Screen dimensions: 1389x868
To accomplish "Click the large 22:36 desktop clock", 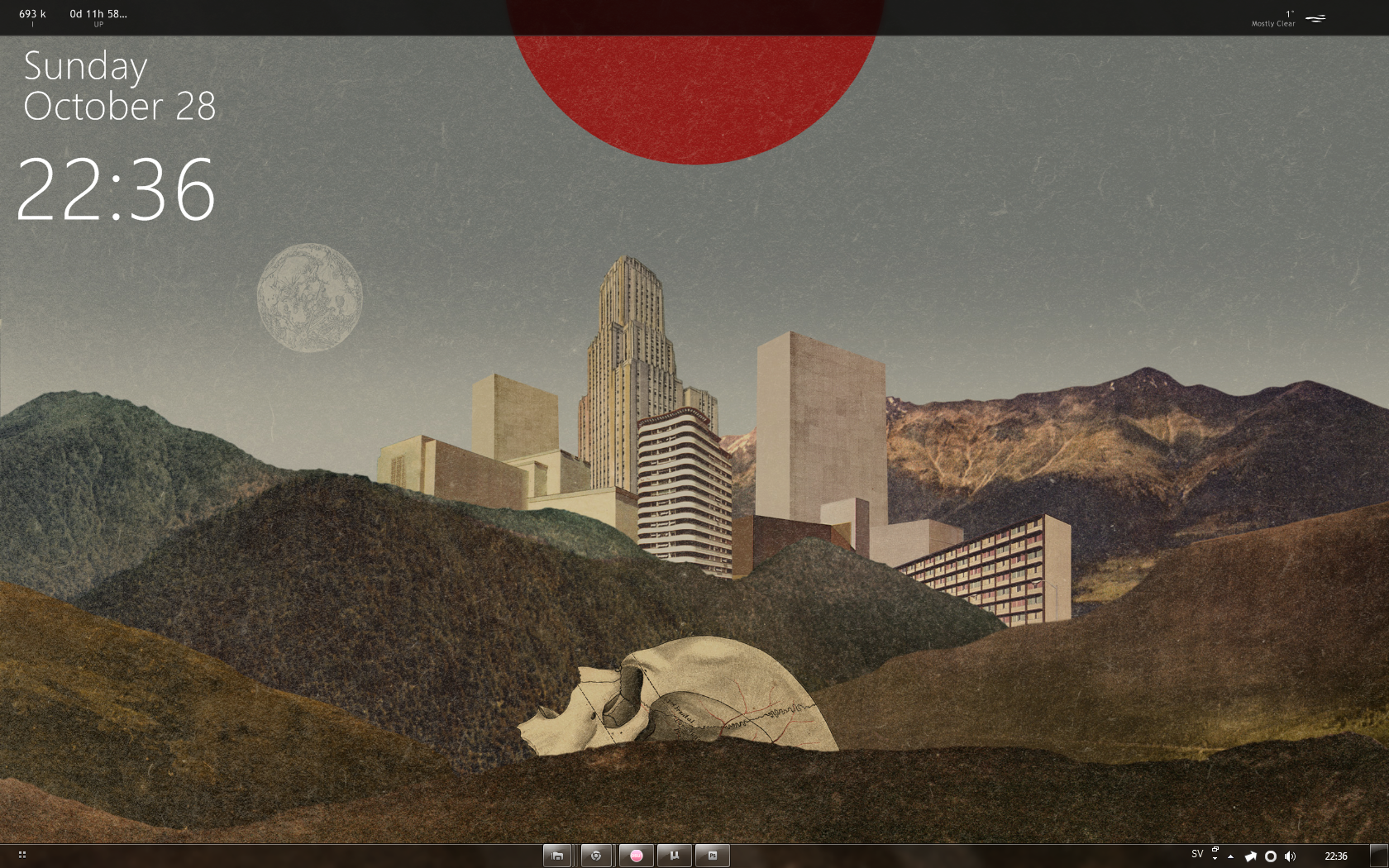I will [x=117, y=190].
